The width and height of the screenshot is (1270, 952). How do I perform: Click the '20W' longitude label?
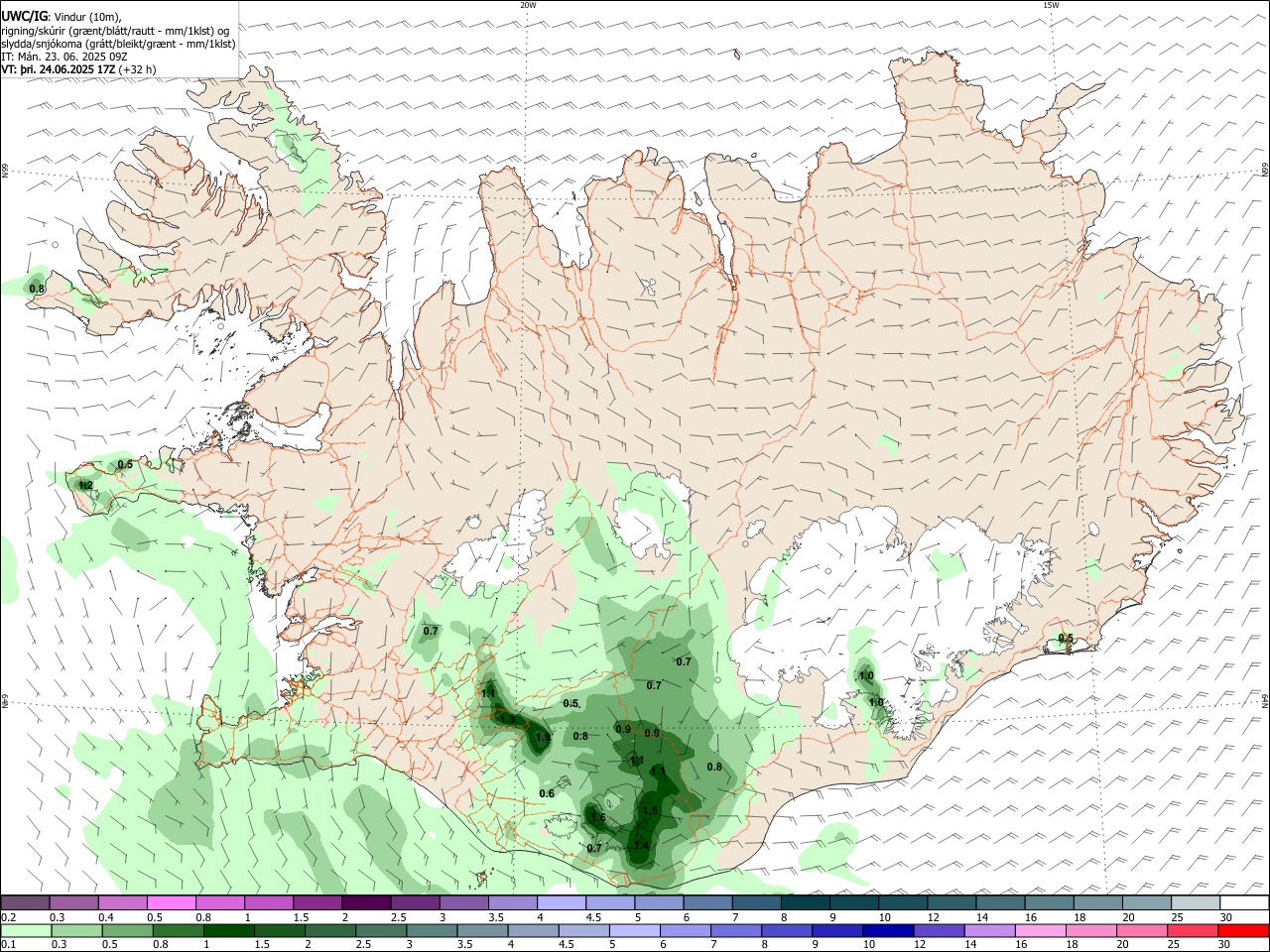528,5
